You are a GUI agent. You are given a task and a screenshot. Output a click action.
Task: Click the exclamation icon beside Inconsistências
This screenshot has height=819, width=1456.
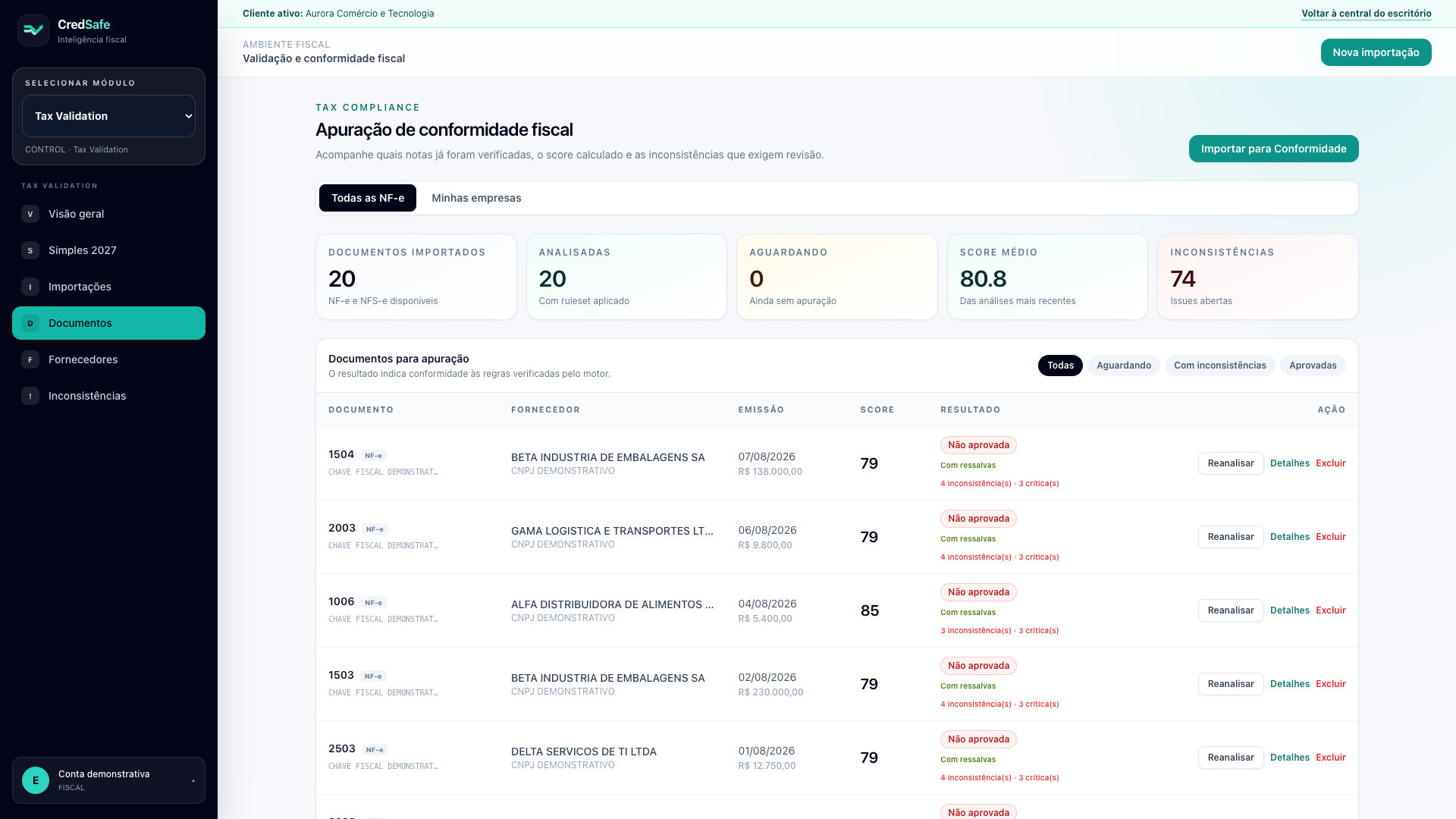click(30, 396)
